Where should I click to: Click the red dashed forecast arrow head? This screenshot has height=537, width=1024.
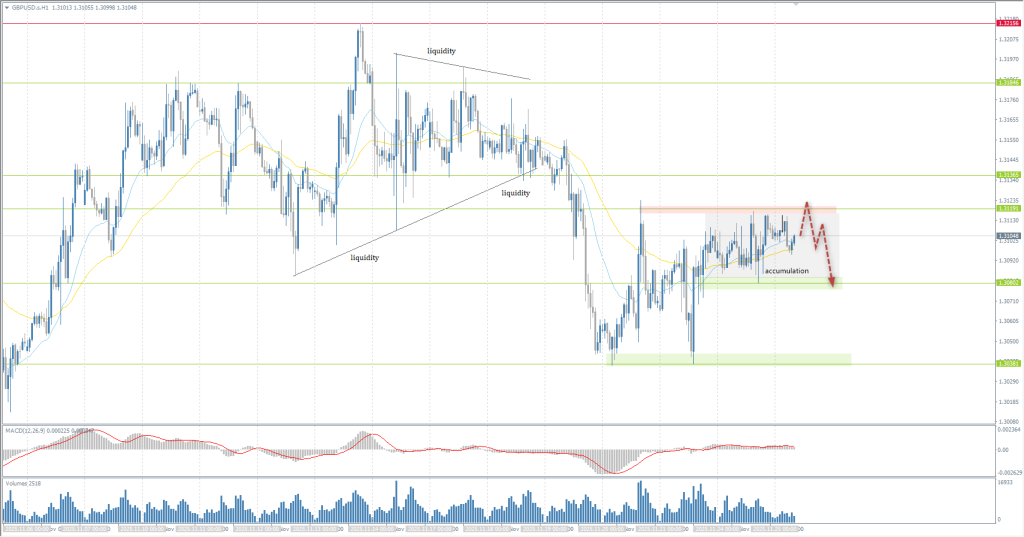click(832, 285)
